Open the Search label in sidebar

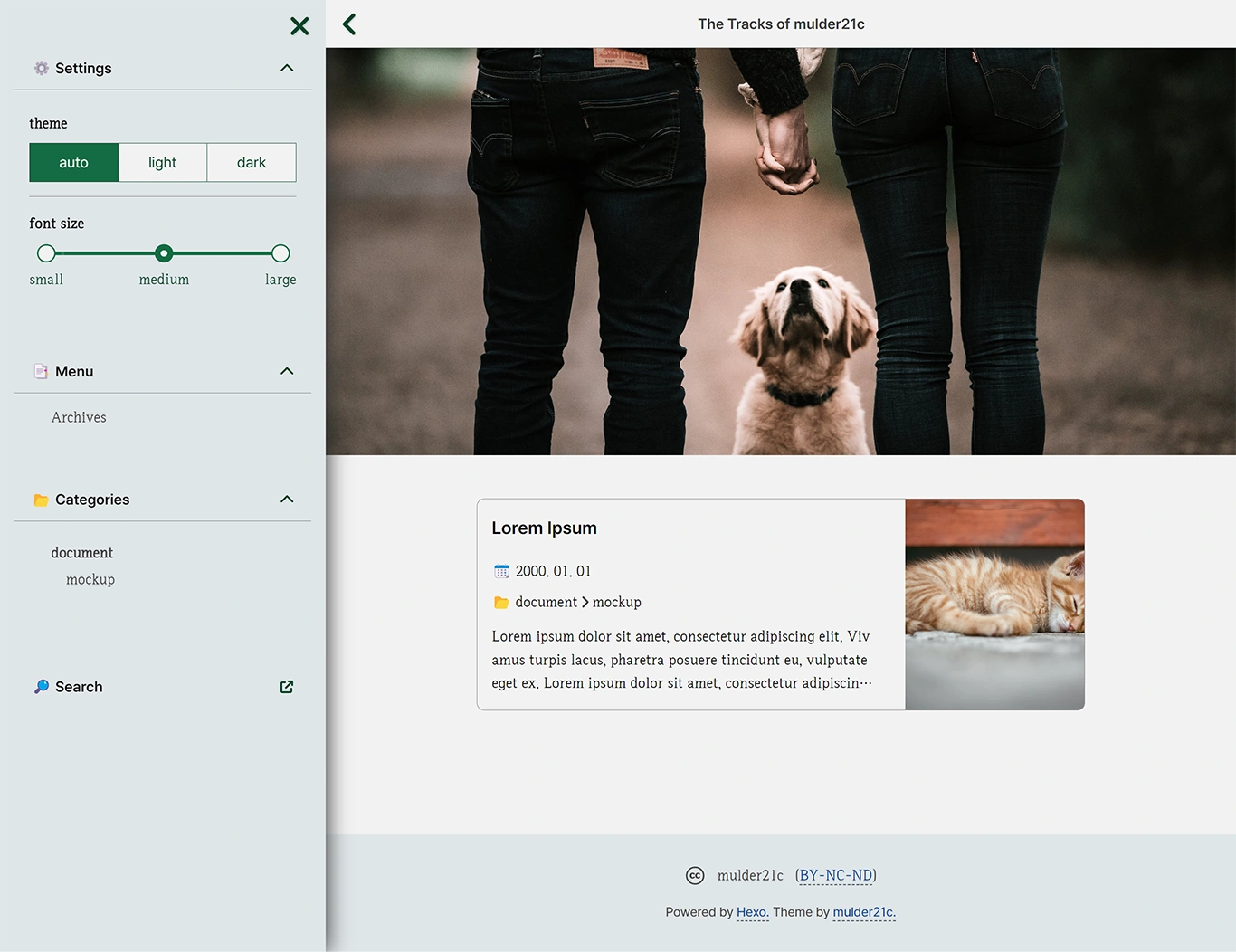(x=79, y=687)
